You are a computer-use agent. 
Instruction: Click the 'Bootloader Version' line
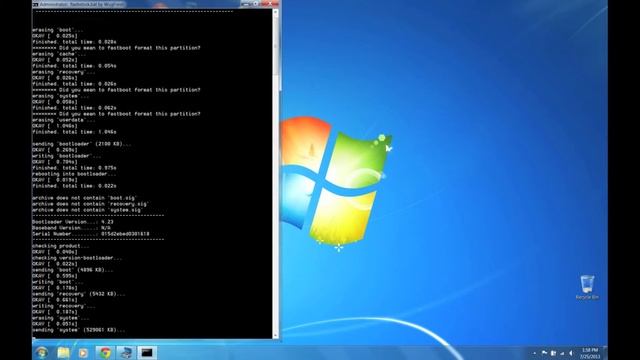[x=73, y=222]
